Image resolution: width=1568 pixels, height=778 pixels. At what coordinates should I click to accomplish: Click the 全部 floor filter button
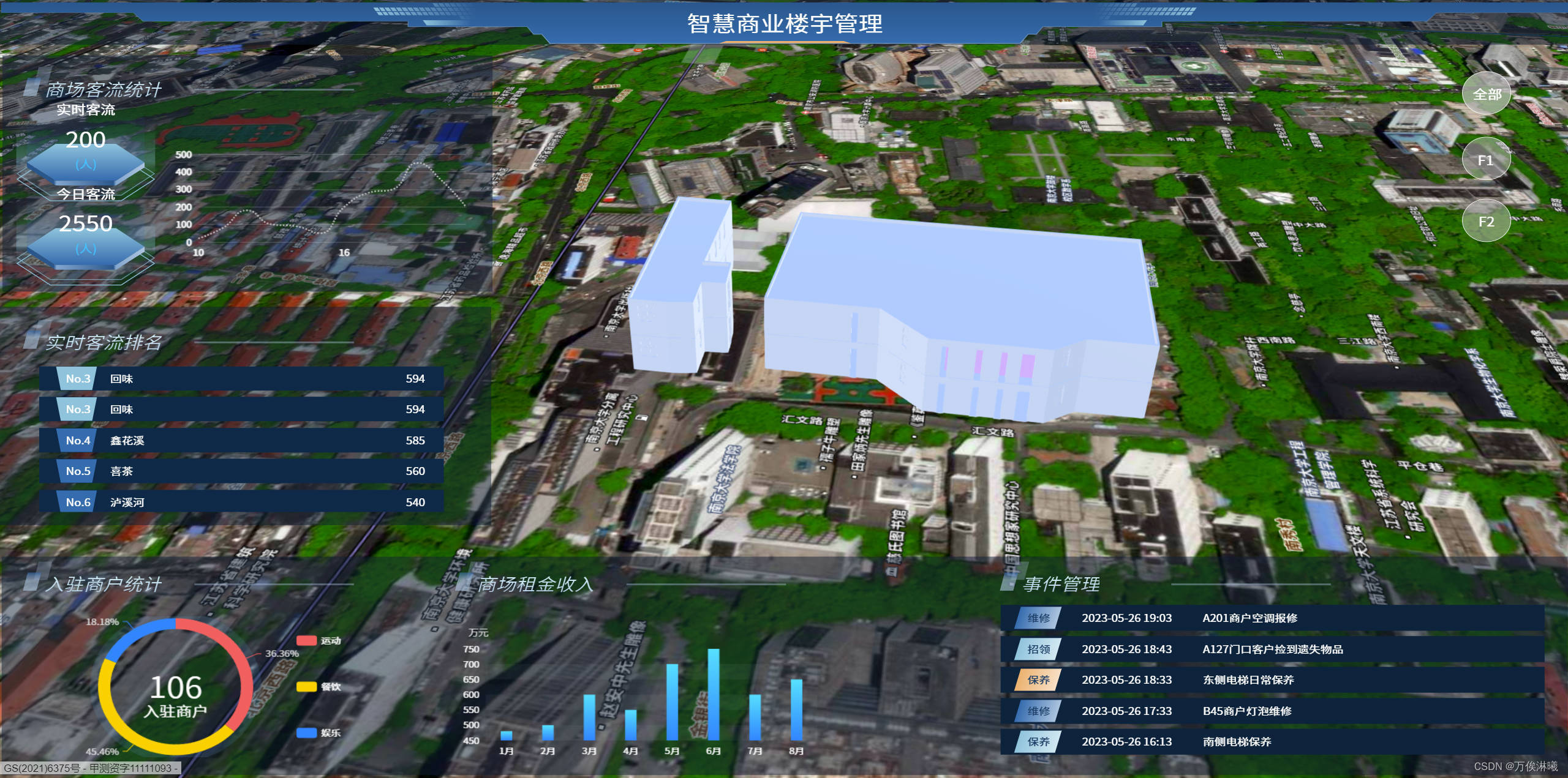[1487, 94]
